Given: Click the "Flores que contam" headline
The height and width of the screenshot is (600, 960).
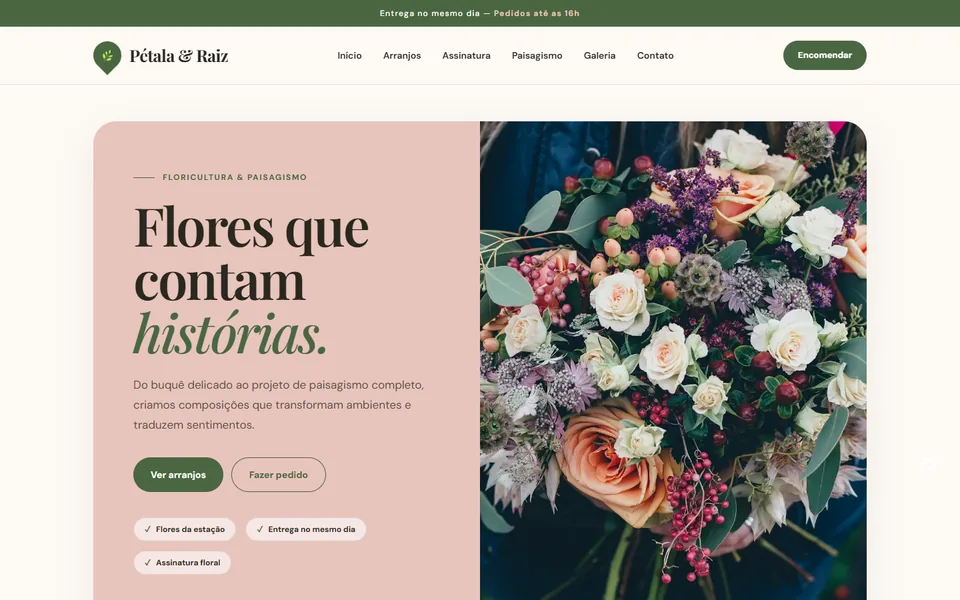Looking at the screenshot, I should pyautogui.click(x=251, y=253).
